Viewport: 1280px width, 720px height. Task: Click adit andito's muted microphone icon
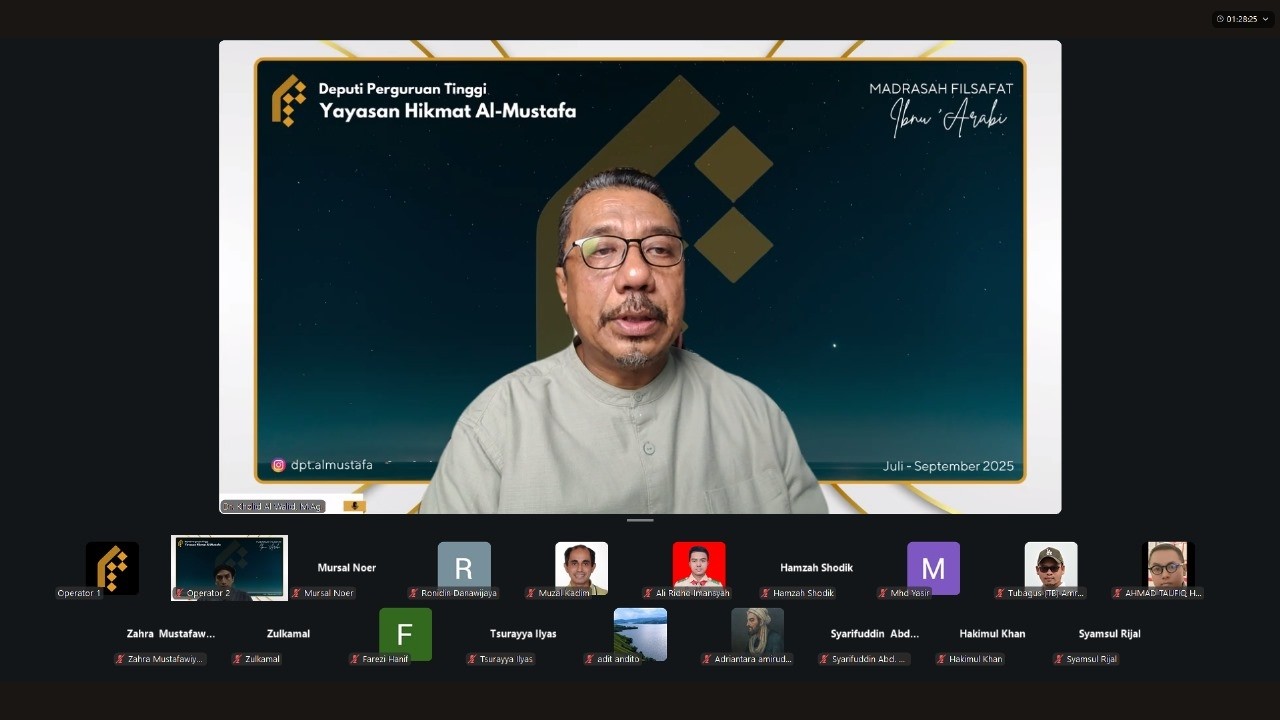[590, 659]
